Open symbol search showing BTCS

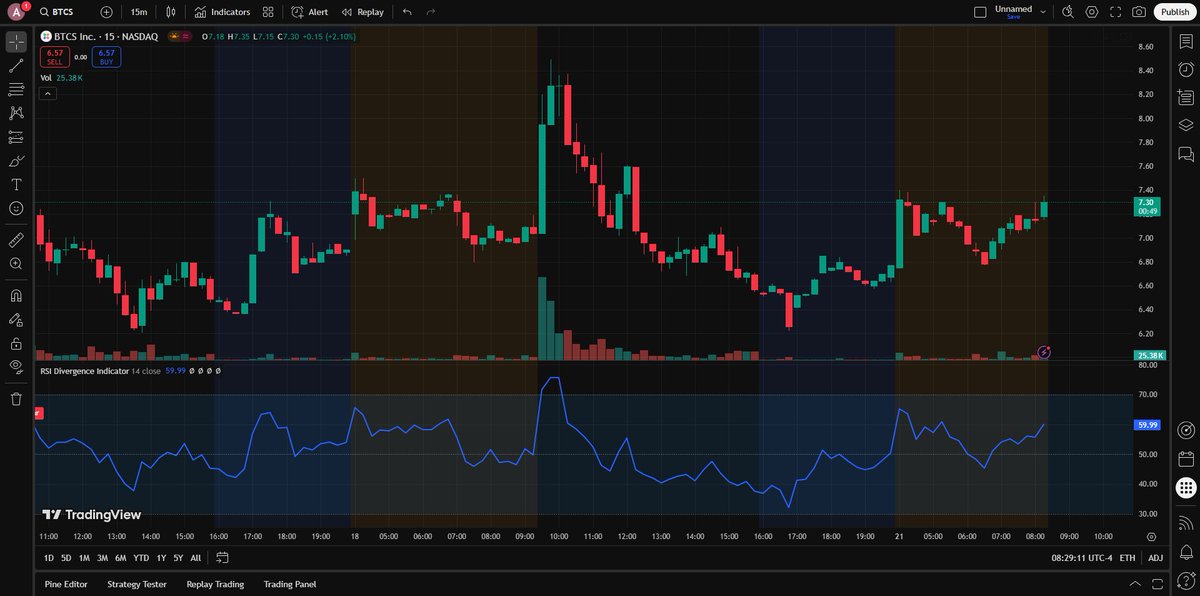59,12
